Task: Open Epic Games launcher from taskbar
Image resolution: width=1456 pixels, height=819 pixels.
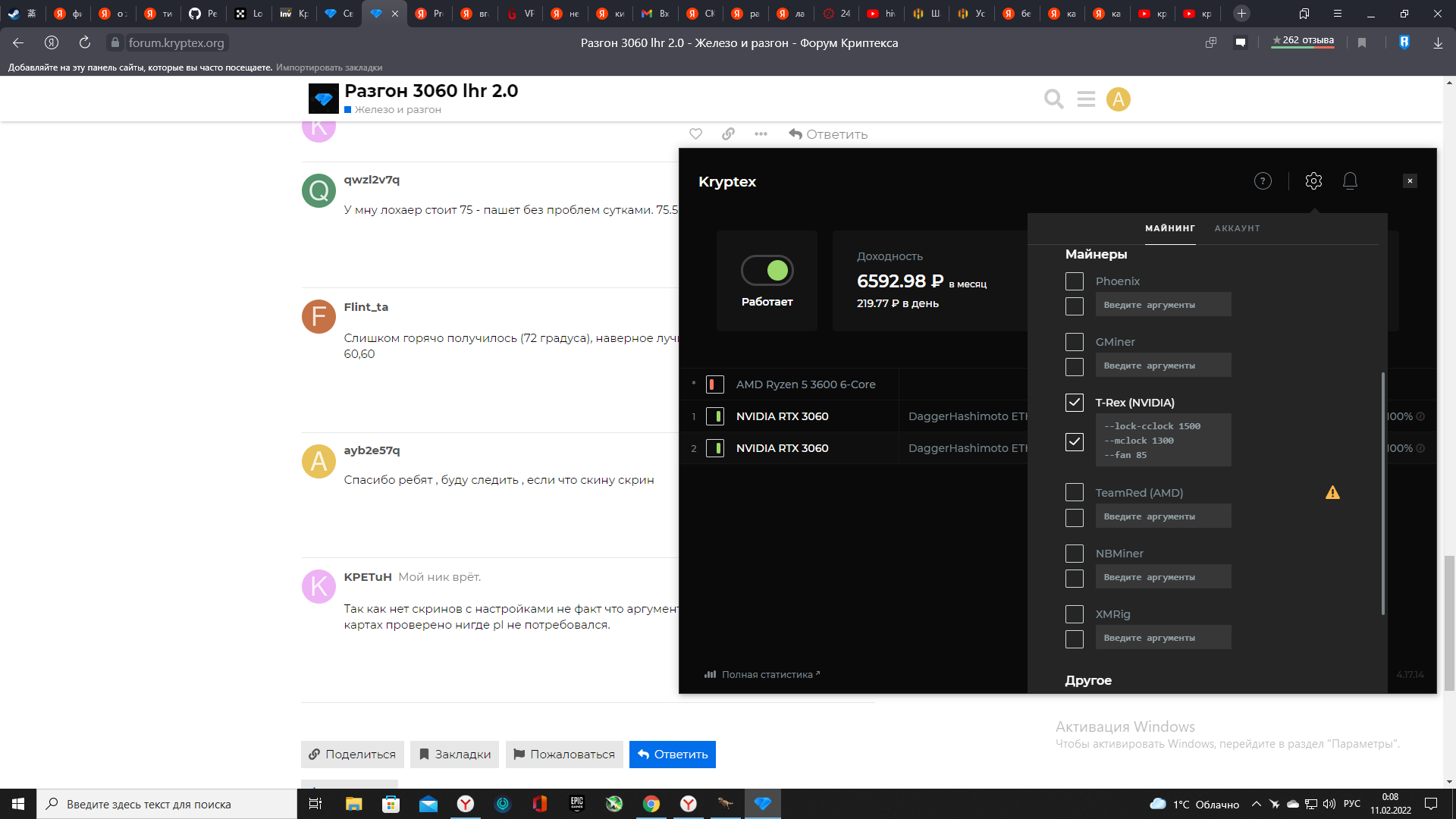Action: click(577, 804)
